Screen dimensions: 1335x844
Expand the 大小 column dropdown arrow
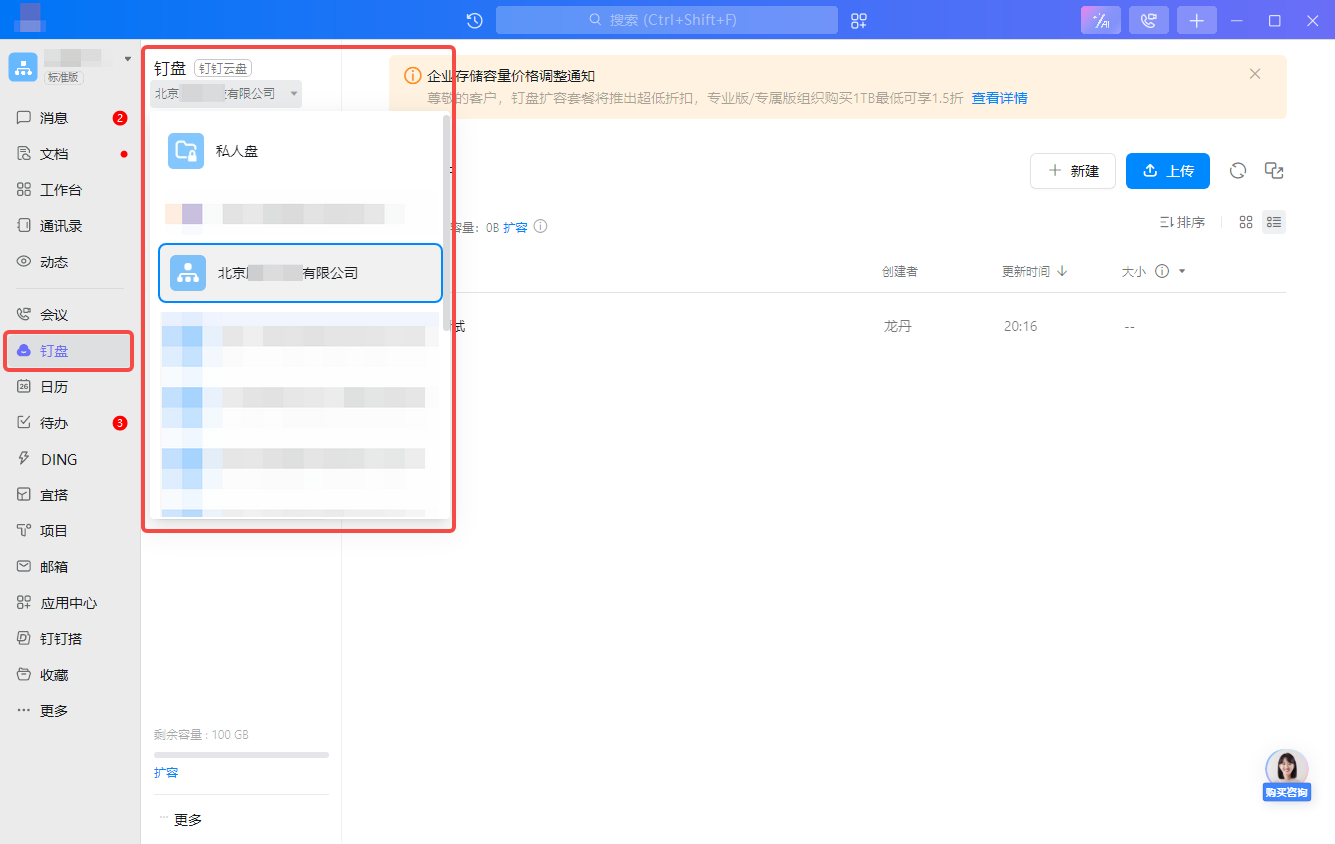pyautogui.click(x=1182, y=272)
